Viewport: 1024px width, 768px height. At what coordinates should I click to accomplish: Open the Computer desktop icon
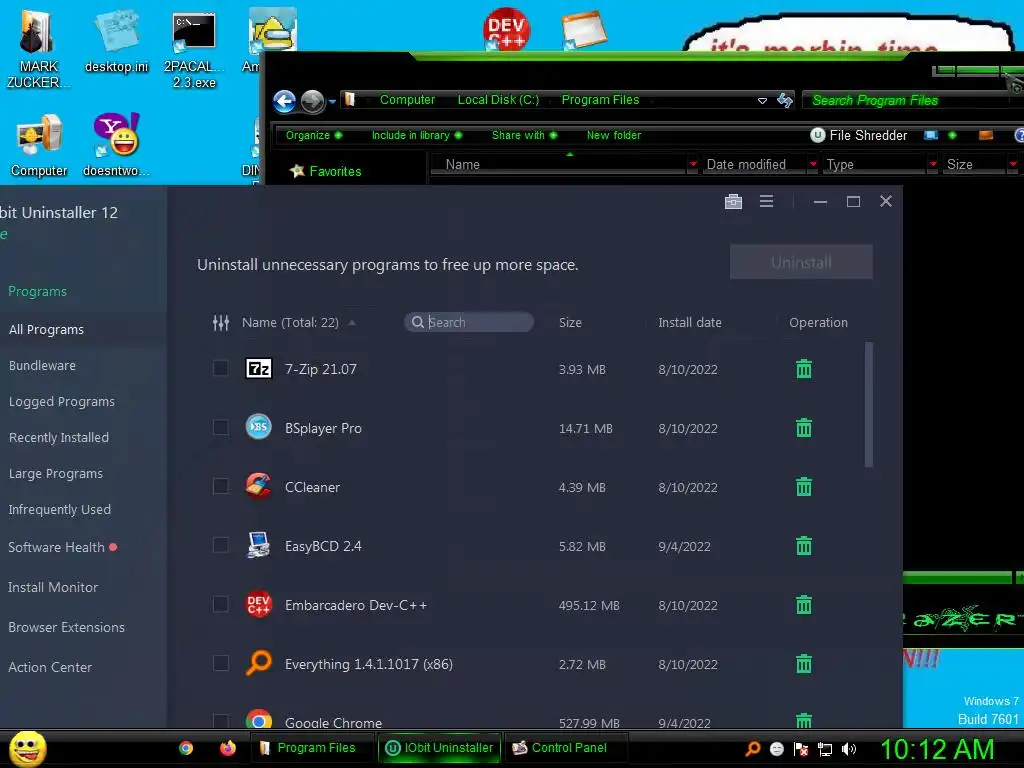[39, 146]
